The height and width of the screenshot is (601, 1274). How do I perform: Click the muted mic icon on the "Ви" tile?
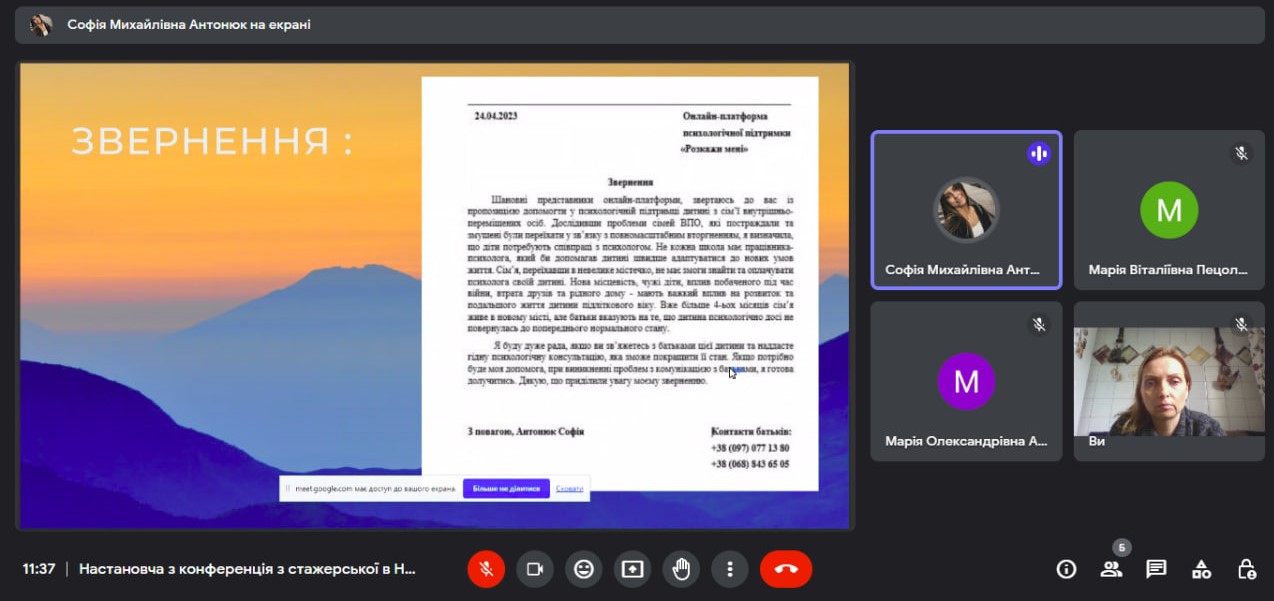(x=1241, y=324)
